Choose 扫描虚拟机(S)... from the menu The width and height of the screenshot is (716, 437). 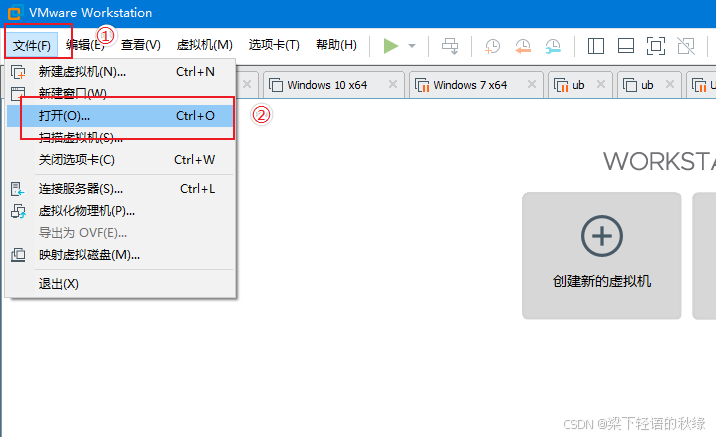(121, 137)
